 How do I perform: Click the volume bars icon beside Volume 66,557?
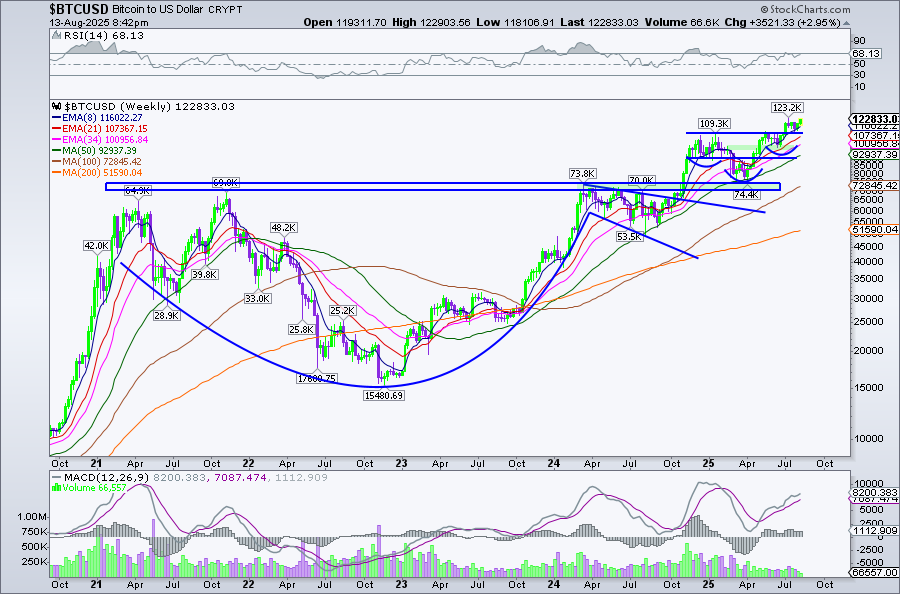click(x=56, y=487)
